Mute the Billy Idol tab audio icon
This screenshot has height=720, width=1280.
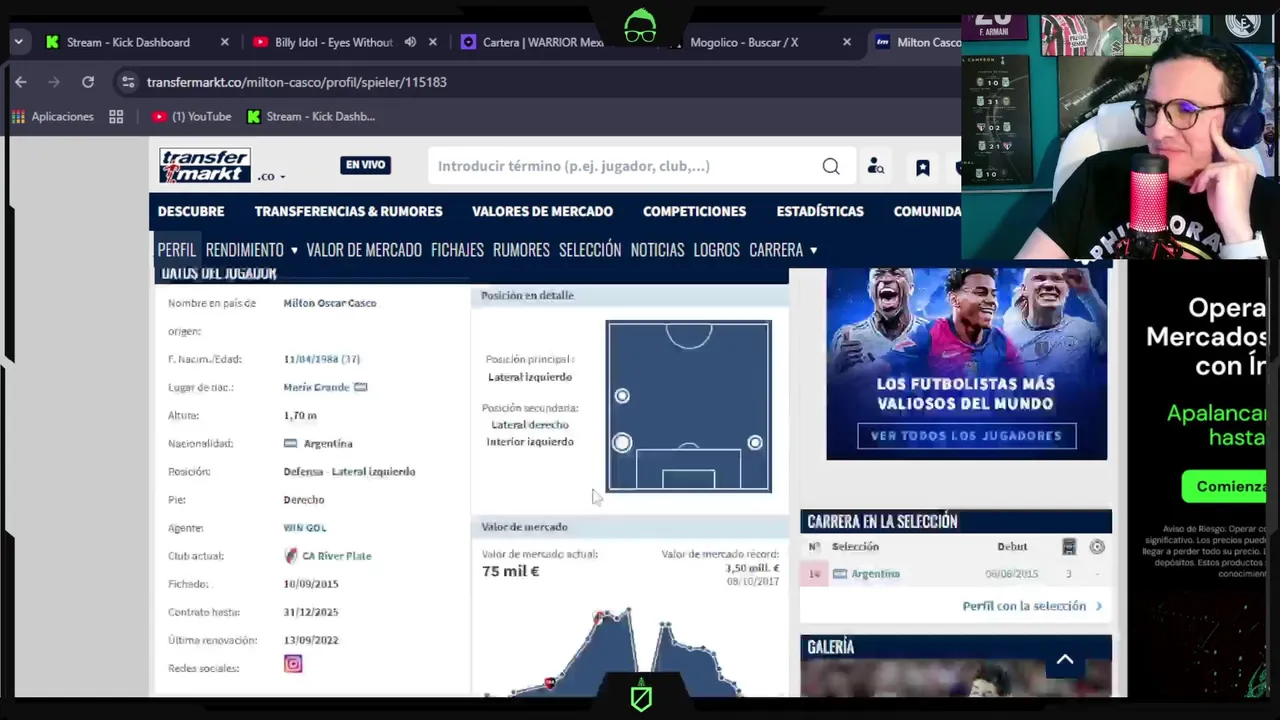coord(410,42)
